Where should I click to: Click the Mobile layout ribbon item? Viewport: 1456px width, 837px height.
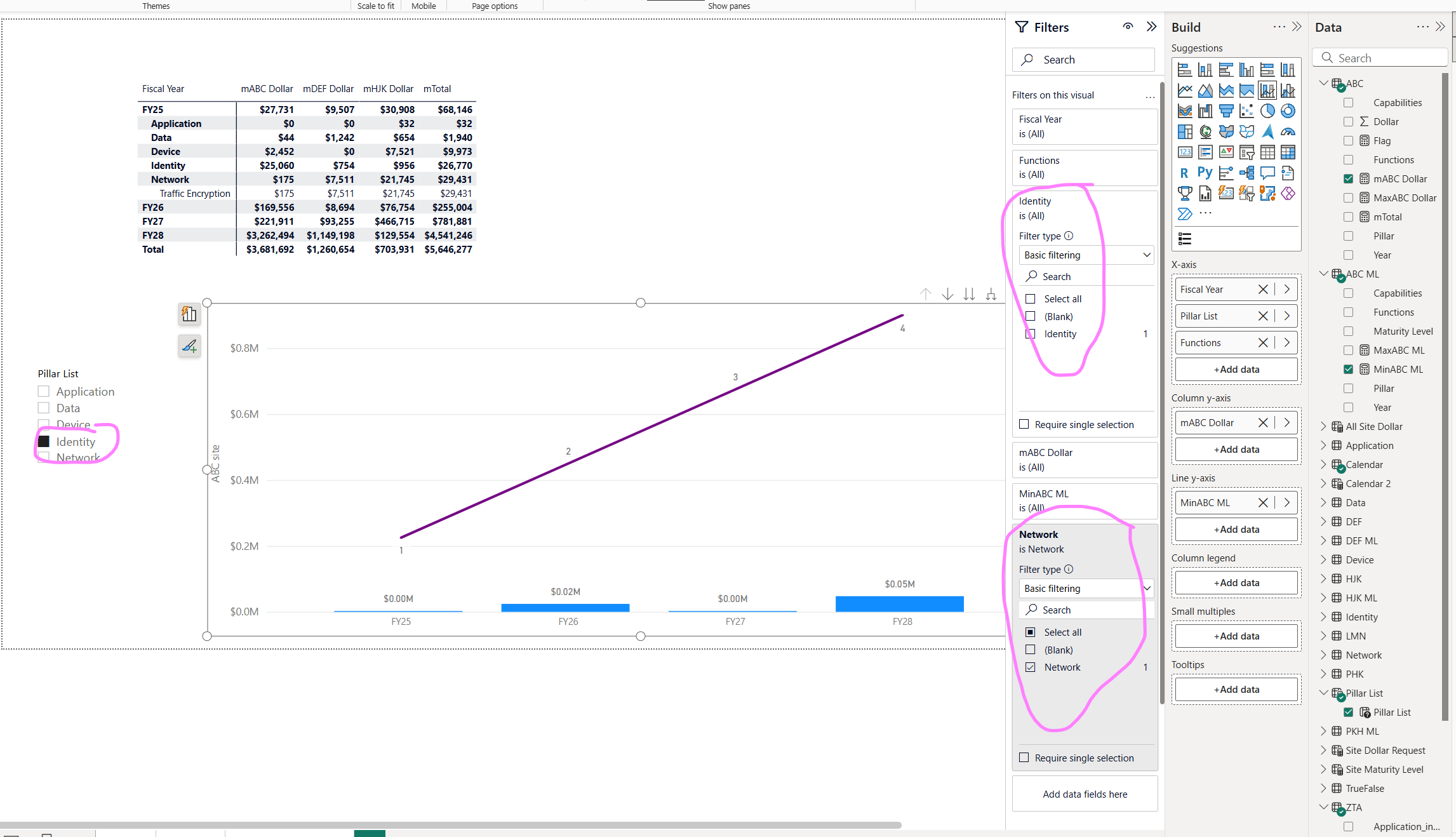(x=424, y=6)
